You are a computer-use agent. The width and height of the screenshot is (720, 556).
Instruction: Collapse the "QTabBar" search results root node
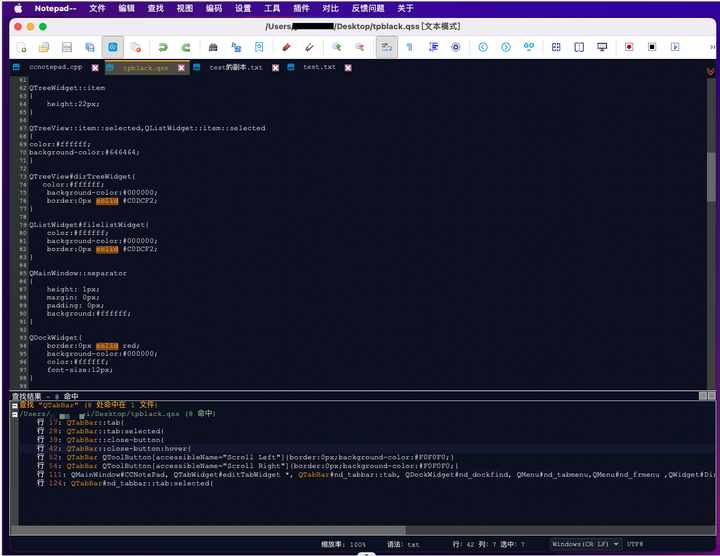pyautogui.click(x=14, y=405)
